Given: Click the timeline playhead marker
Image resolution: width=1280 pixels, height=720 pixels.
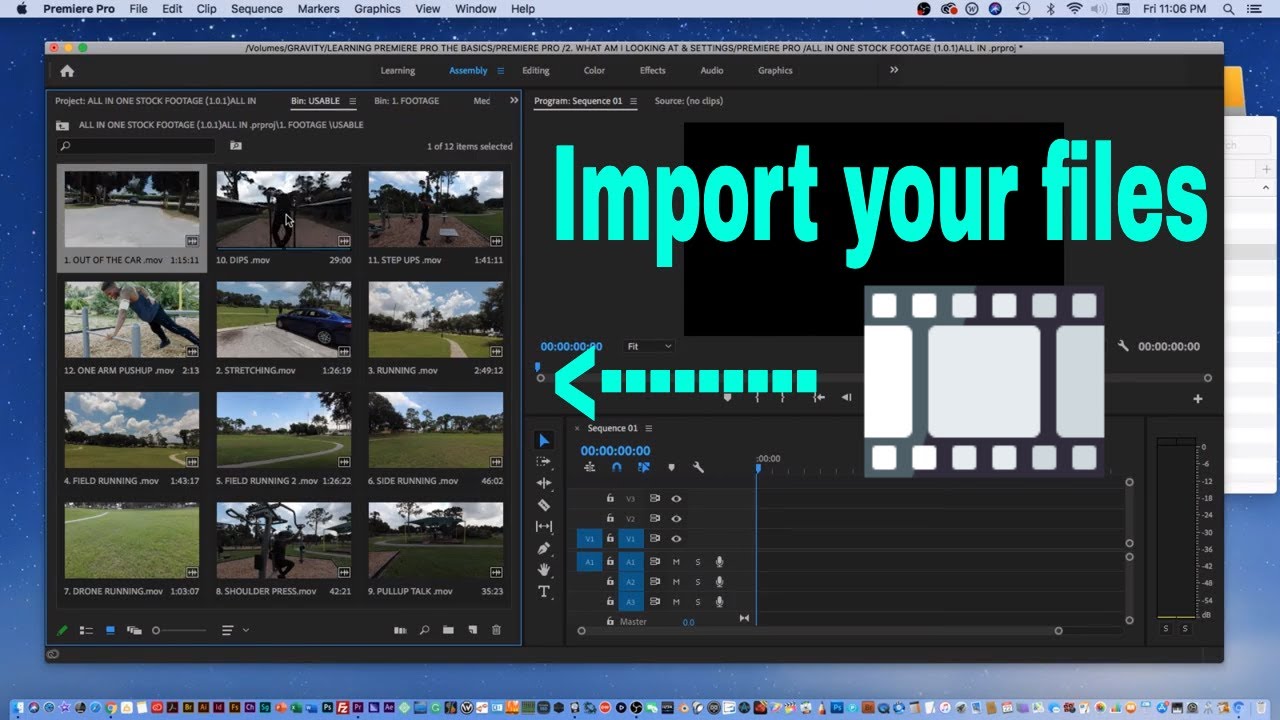Looking at the screenshot, I should (758, 468).
